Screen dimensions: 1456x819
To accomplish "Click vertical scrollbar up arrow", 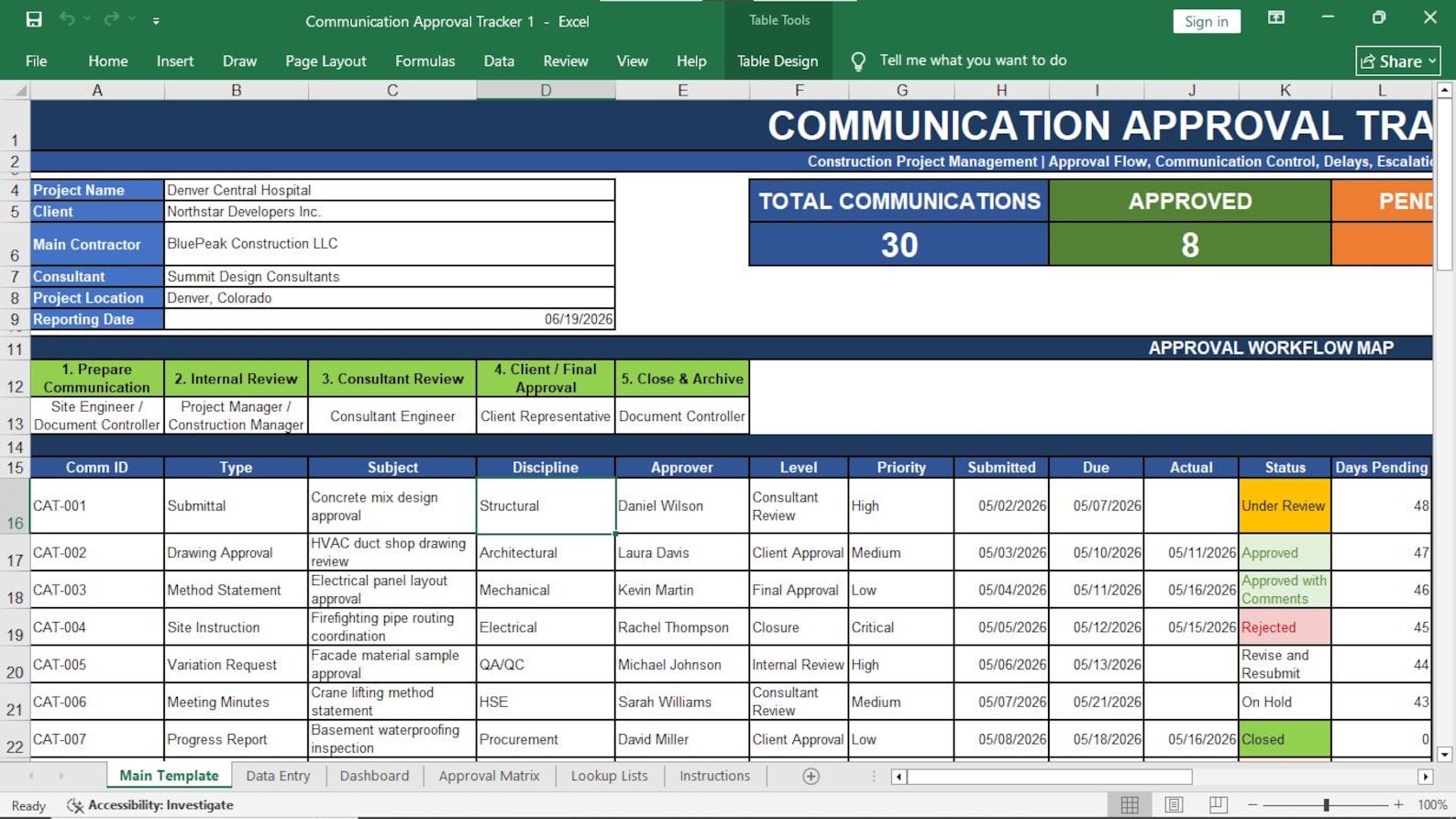I will [x=1445, y=90].
